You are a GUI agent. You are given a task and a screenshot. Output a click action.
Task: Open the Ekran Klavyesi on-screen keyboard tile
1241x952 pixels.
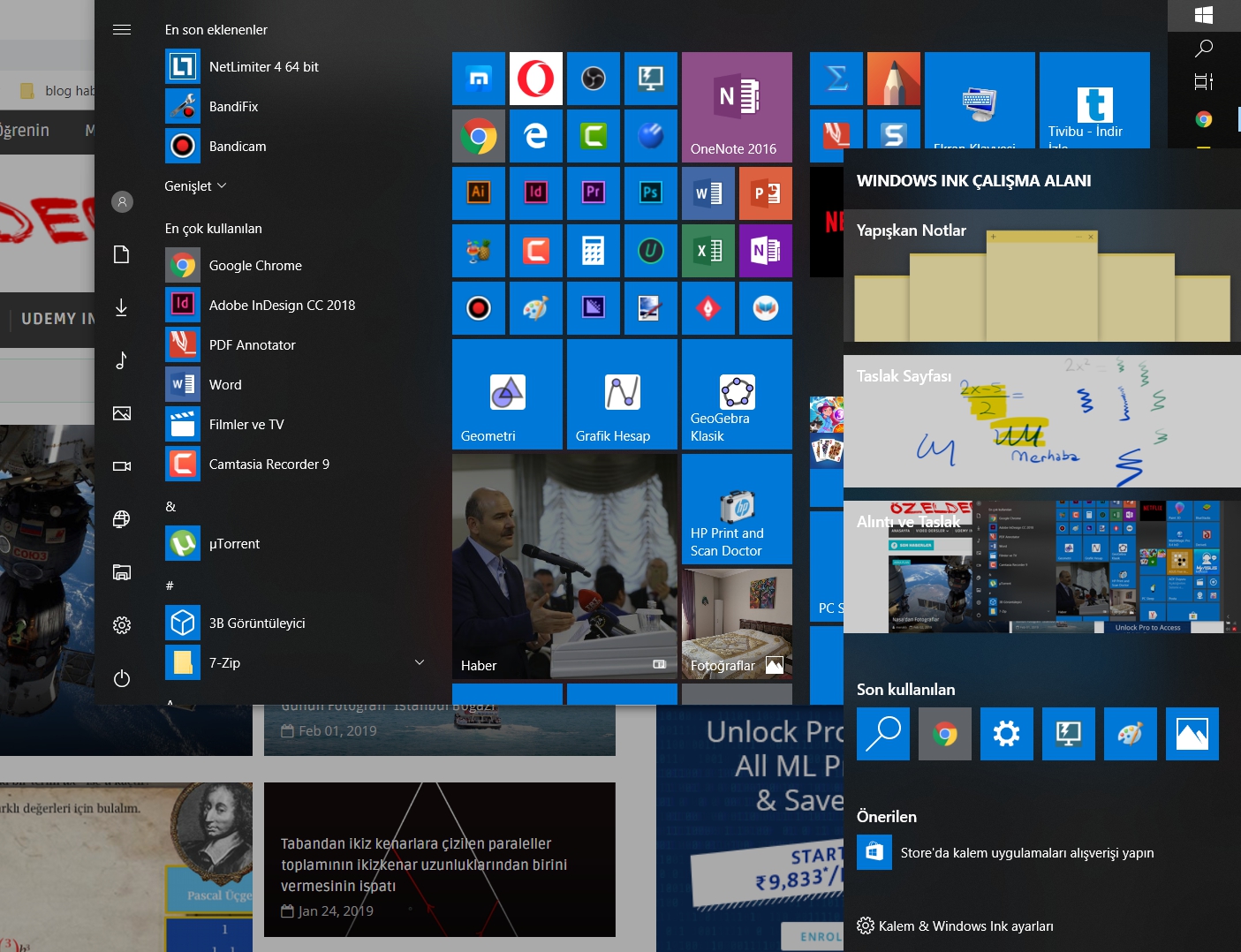point(980,100)
